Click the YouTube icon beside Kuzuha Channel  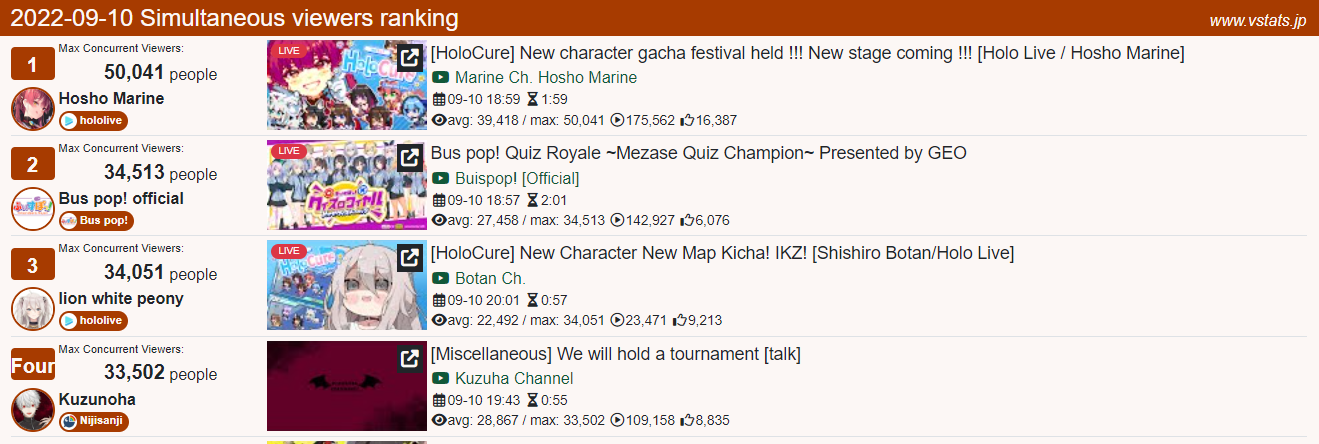440,378
